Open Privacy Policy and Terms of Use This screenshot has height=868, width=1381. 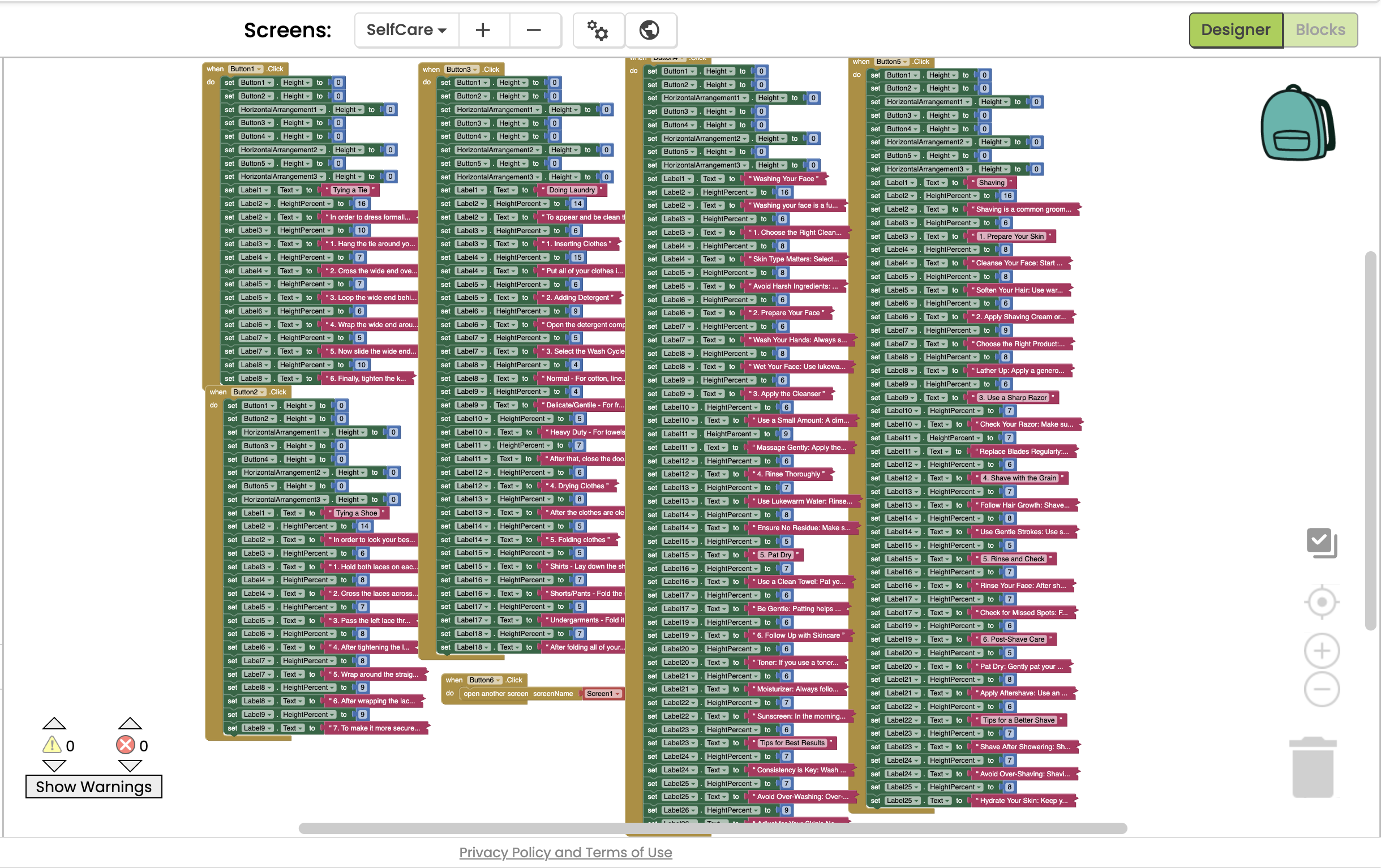point(565,853)
